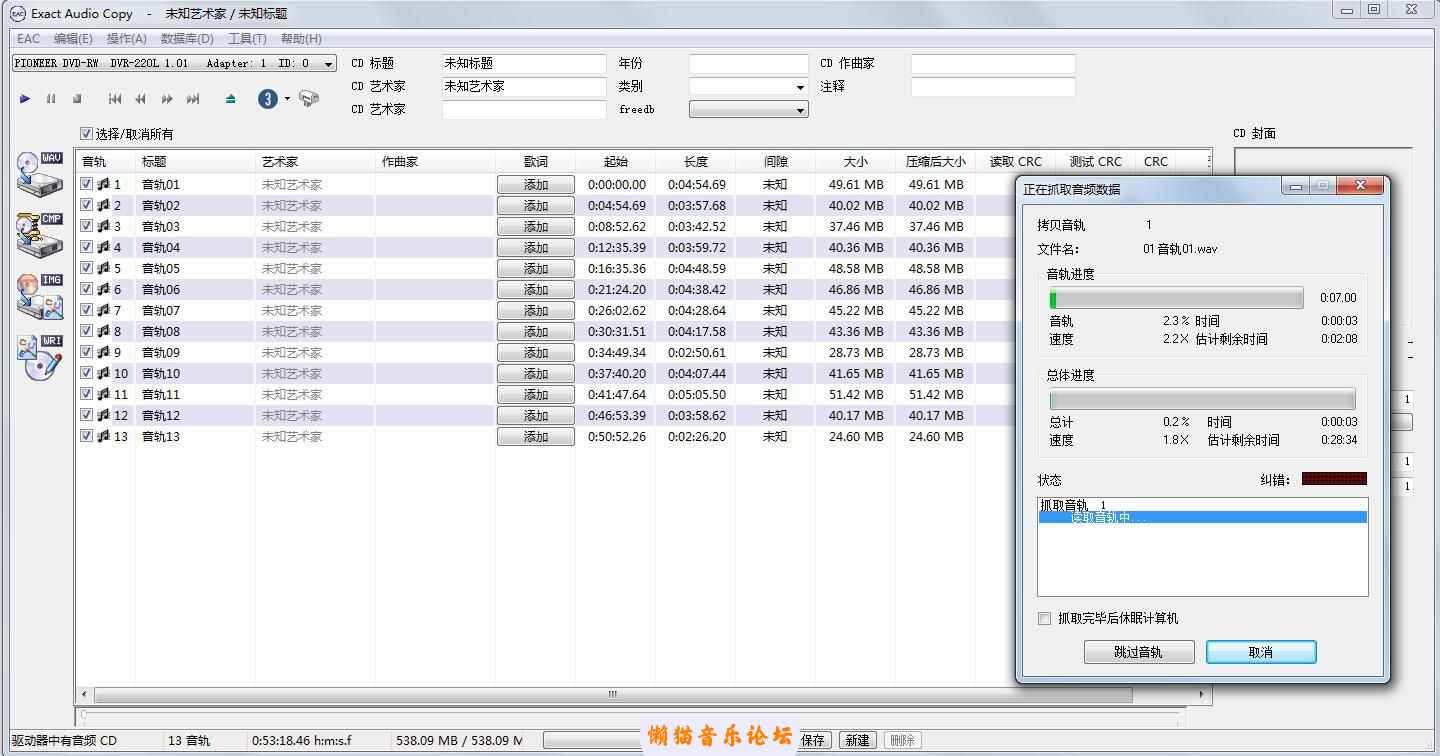Click the track progress bar 音轨进度
Image resolution: width=1440 pixels, height=756 pixels.
[1176, 298]
